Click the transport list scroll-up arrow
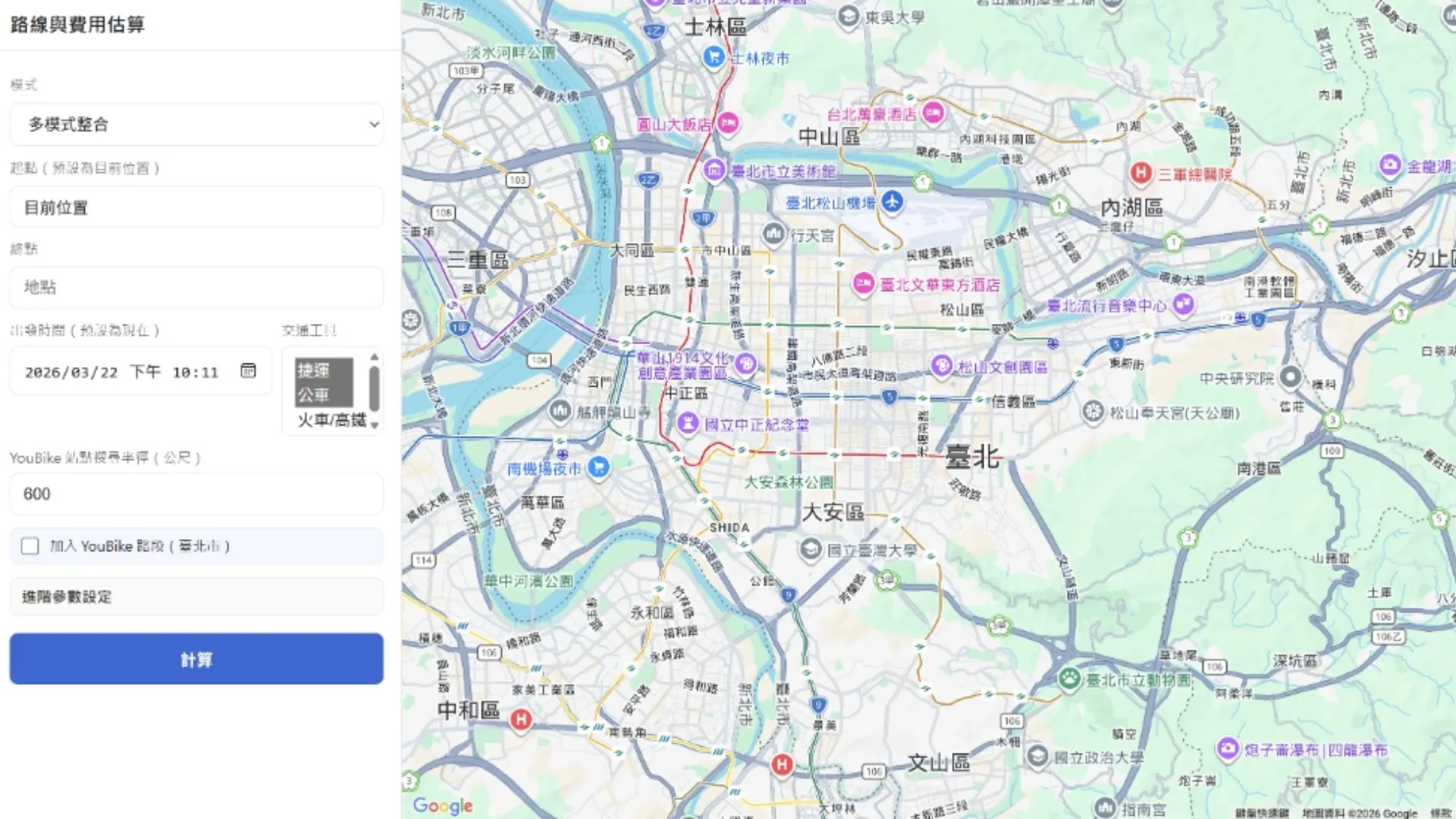Viewport: 1456px width, 819px height. tap(375, 356)
